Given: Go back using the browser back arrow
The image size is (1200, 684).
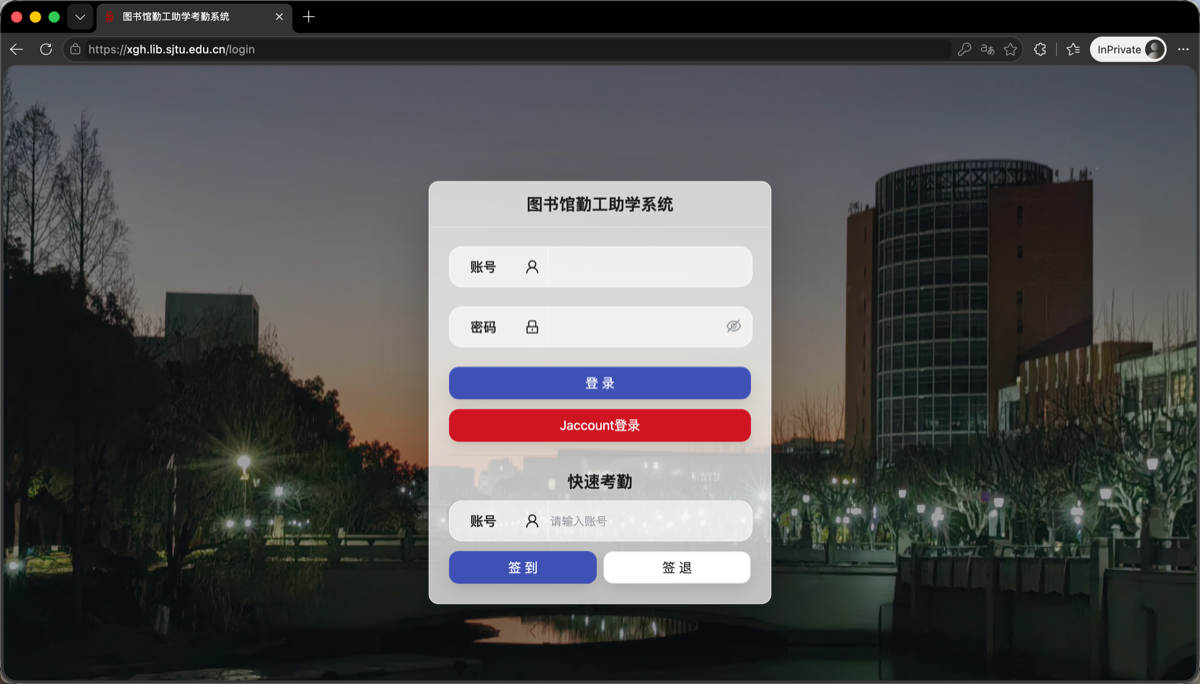Looking at the screenshot, I should 16,49.
